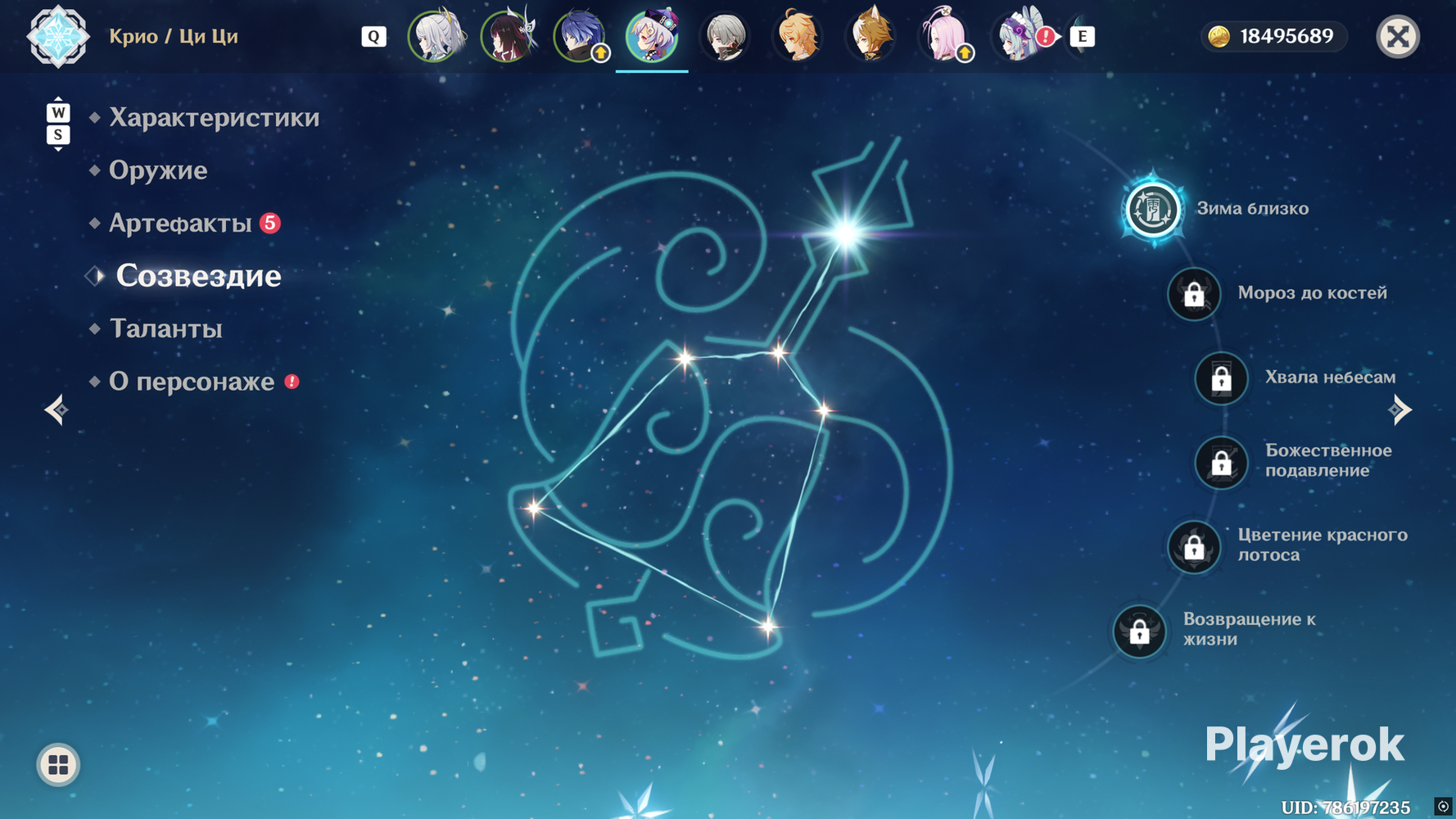Click the Mora balance 18495689
Image resolution: width=1456 pixels, height=819 pixels.
pyautogui.click(x=1273, y=37)
